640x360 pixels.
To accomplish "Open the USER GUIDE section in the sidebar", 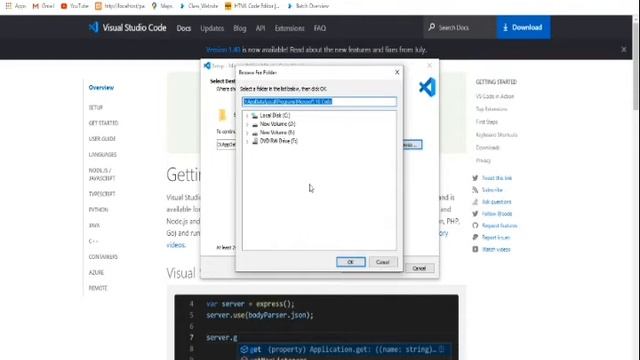I will [102, 139].
